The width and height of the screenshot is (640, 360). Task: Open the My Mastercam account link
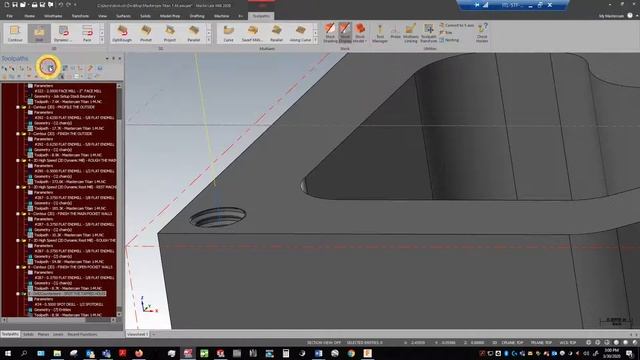(611, 16)
